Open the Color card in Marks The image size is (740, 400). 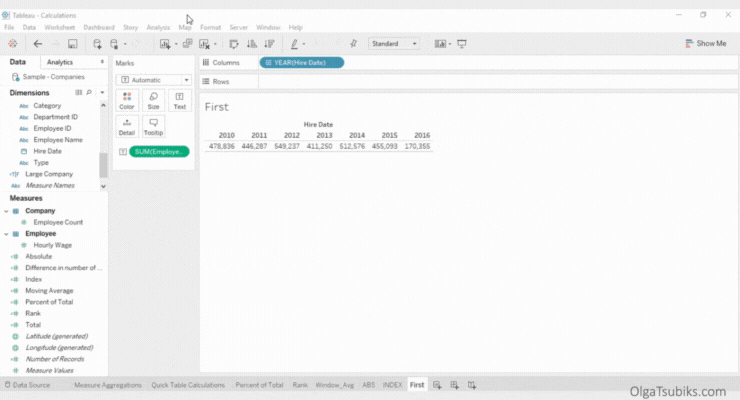click(x=127, y=100)
